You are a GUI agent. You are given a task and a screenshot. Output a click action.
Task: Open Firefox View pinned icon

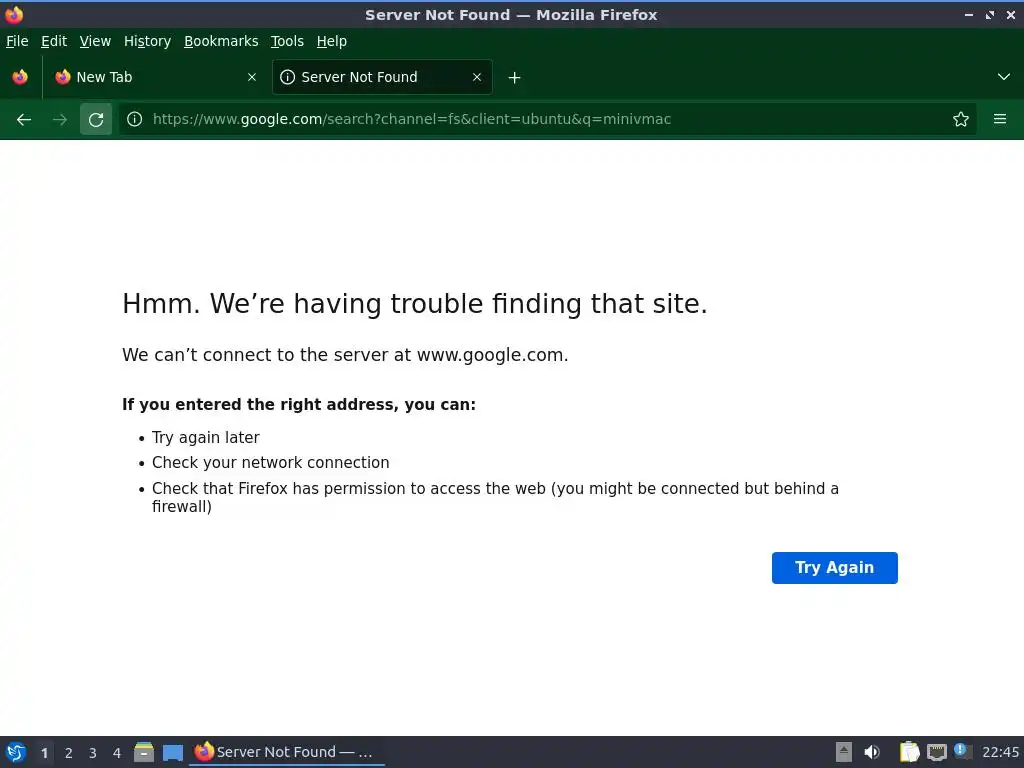pos(20,77)
